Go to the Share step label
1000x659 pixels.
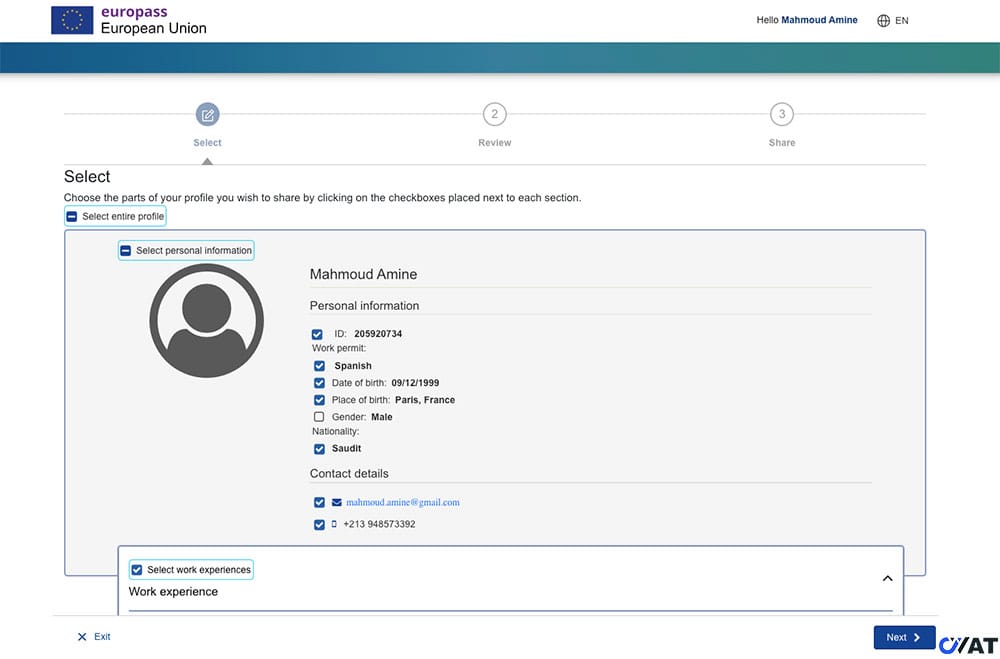click(x=782, y=143)
